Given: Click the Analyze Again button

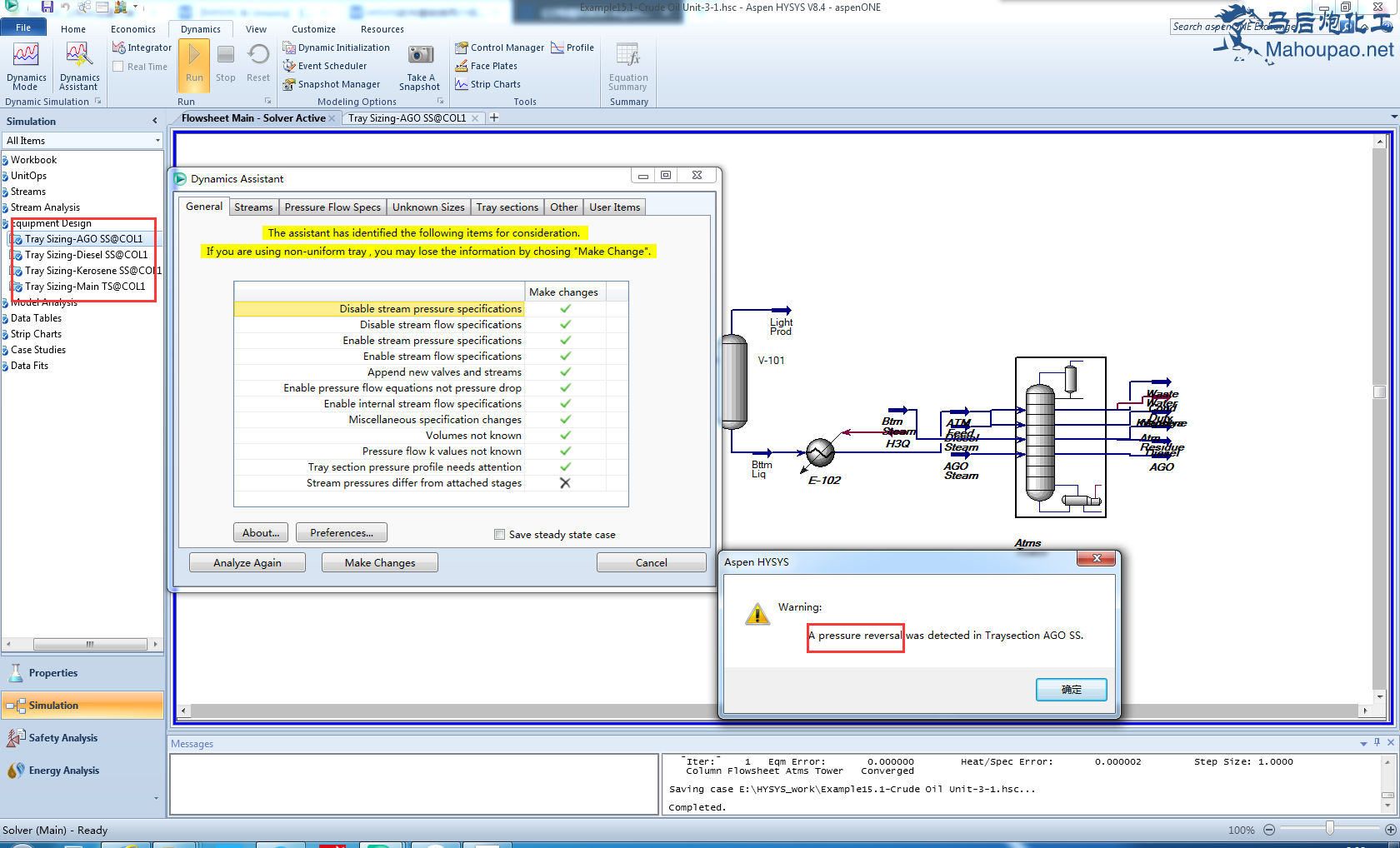Looking at the screenshot, I should pyautogui.click(x=247, y=563).
